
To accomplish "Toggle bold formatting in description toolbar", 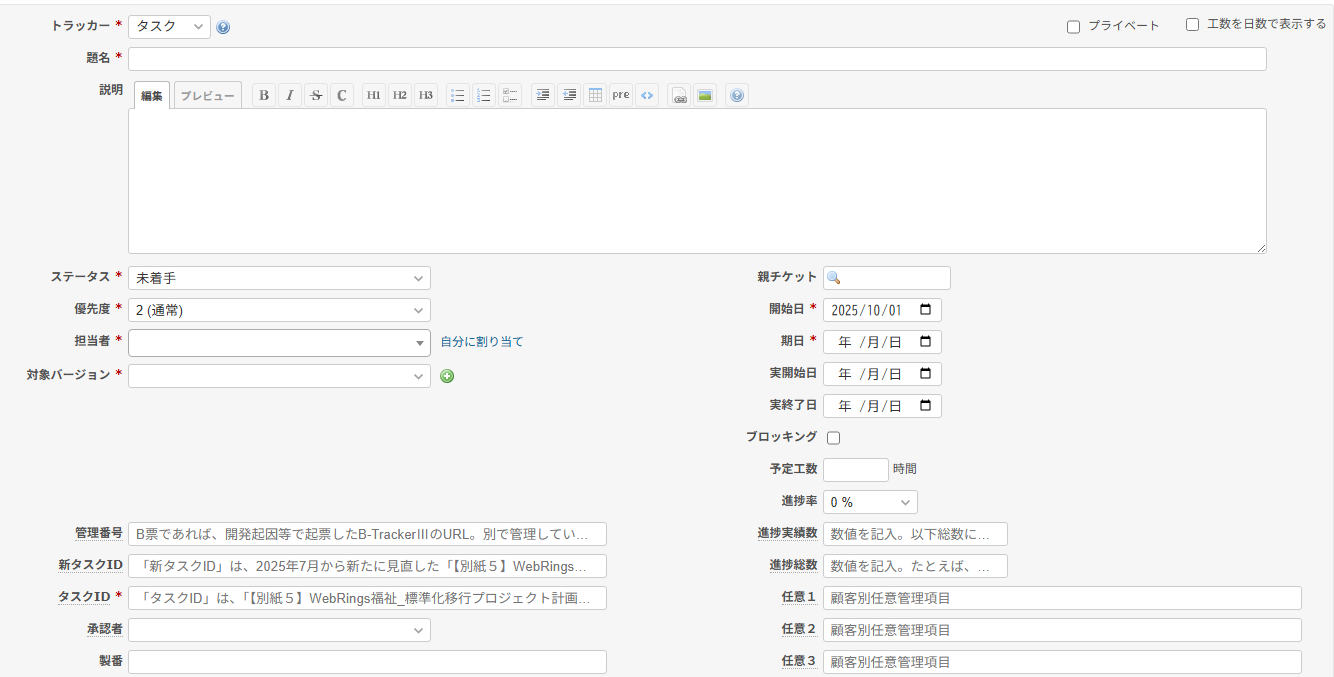I will pyautogui.click(x=264, y=95).
